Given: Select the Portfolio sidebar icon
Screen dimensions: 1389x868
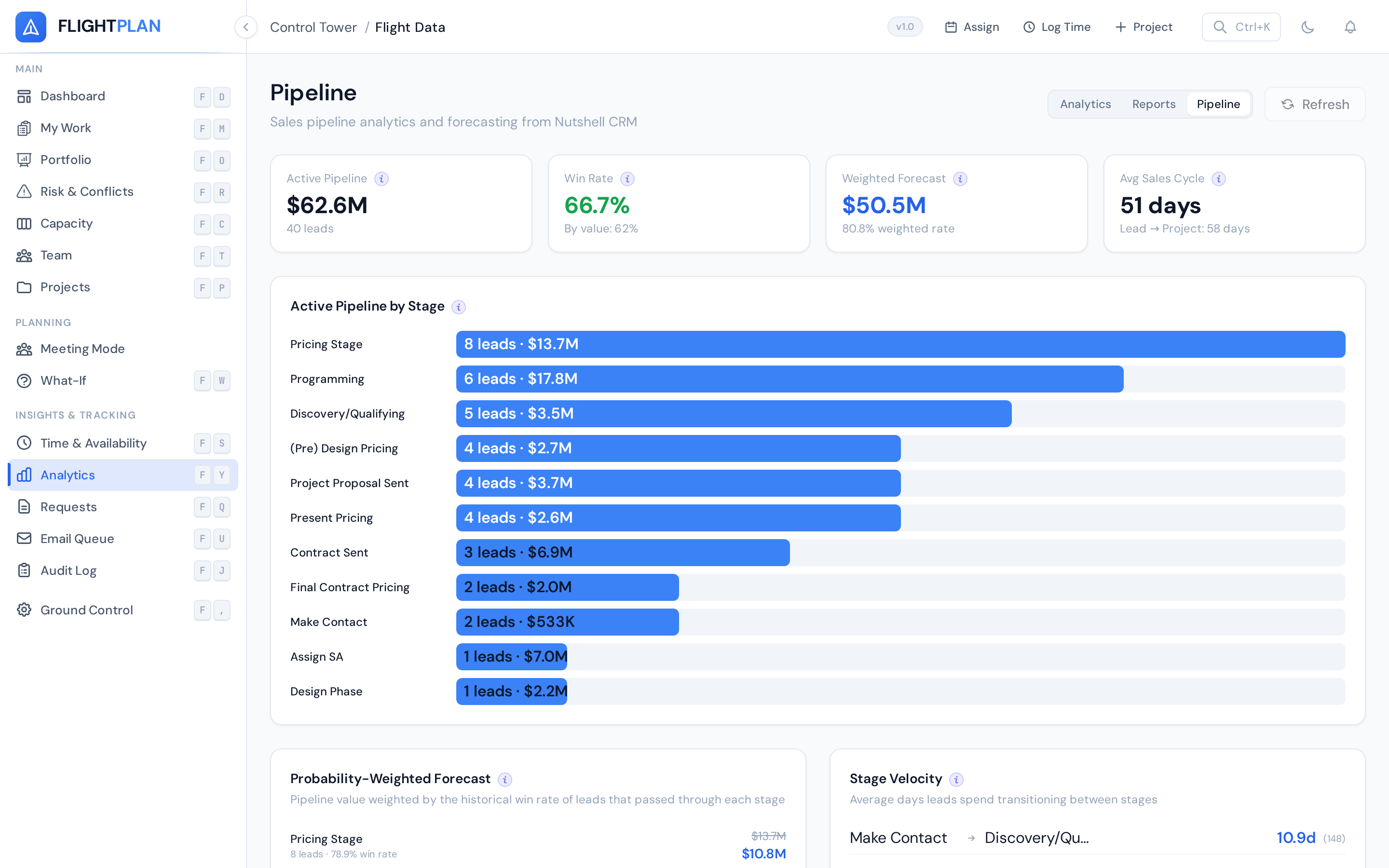Looking at the screenshot, I should point(24,160).
